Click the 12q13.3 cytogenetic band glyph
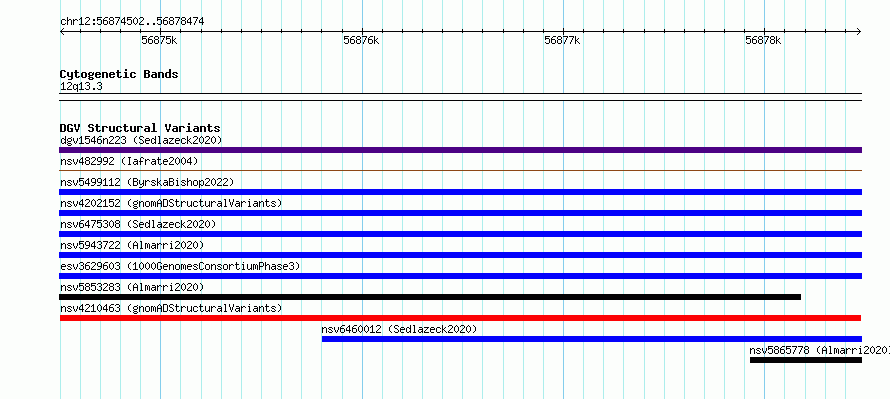This screenshot has height=399, width=890. click(460, 97)
